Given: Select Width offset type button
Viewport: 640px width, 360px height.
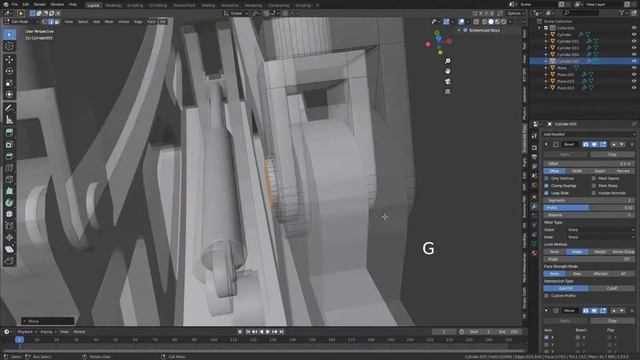Looking at the screenshot, I should pyautogui.click(x=577, y=171).
